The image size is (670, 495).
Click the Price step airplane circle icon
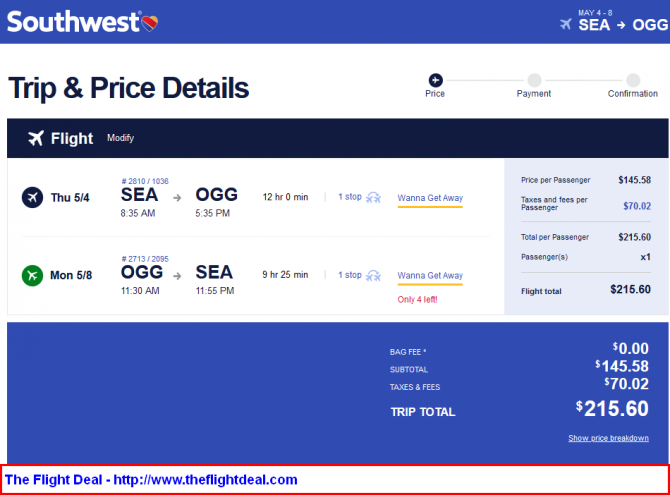click(435, 80)
